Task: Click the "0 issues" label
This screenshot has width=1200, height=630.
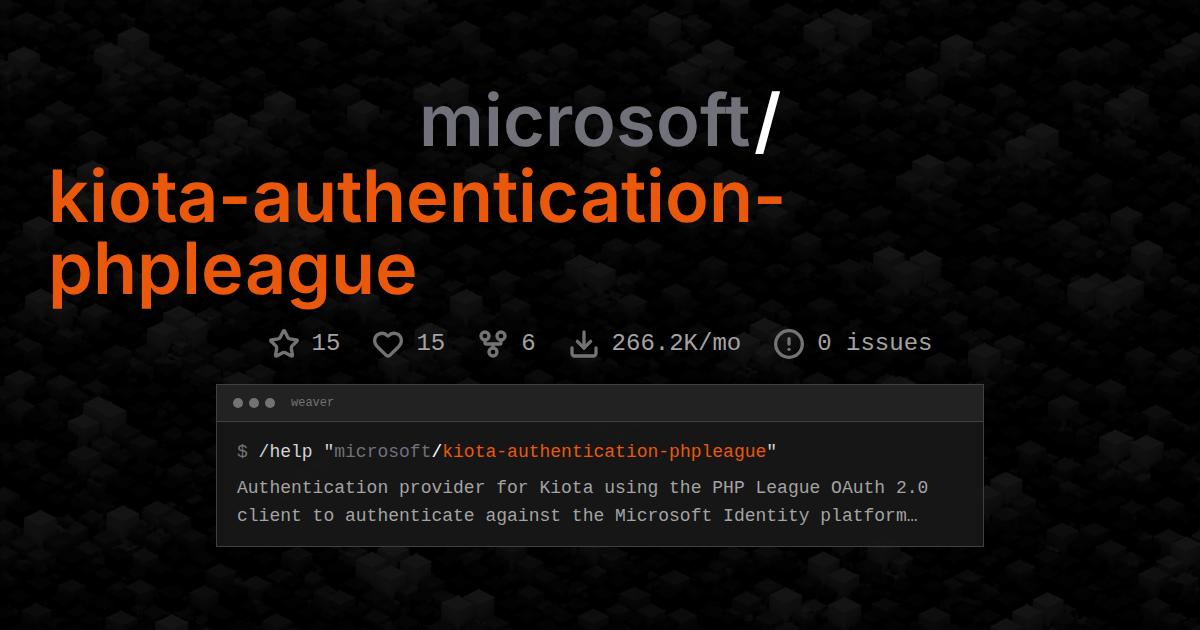Action: 874,343
